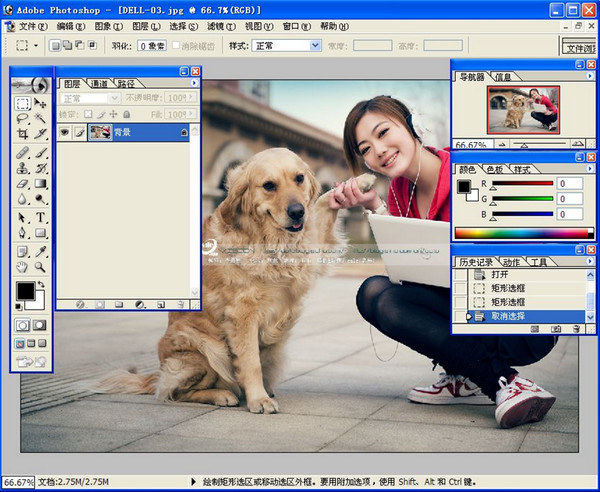Select the Move tool
Screen dimensions: 600x492
coord(41,103)
